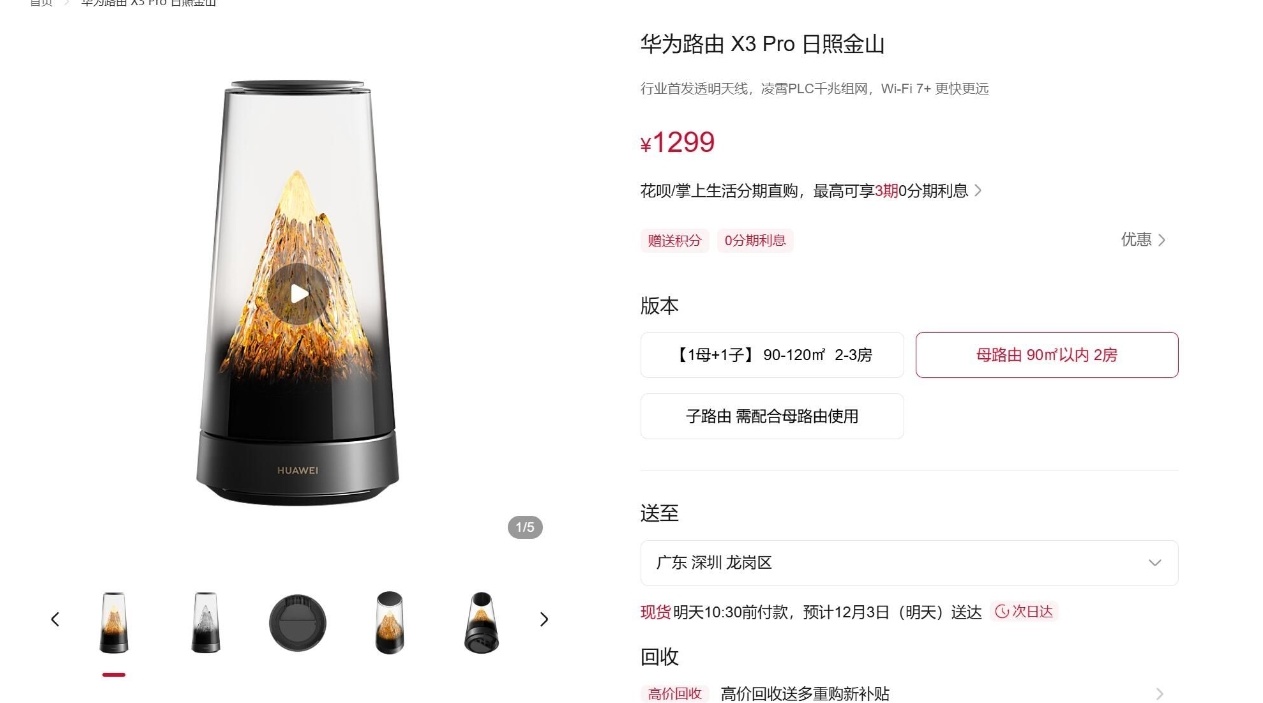Click the 赠送积分 tag
The image size is (1263, 703).
pyautogui.click(x=675, y=240)
